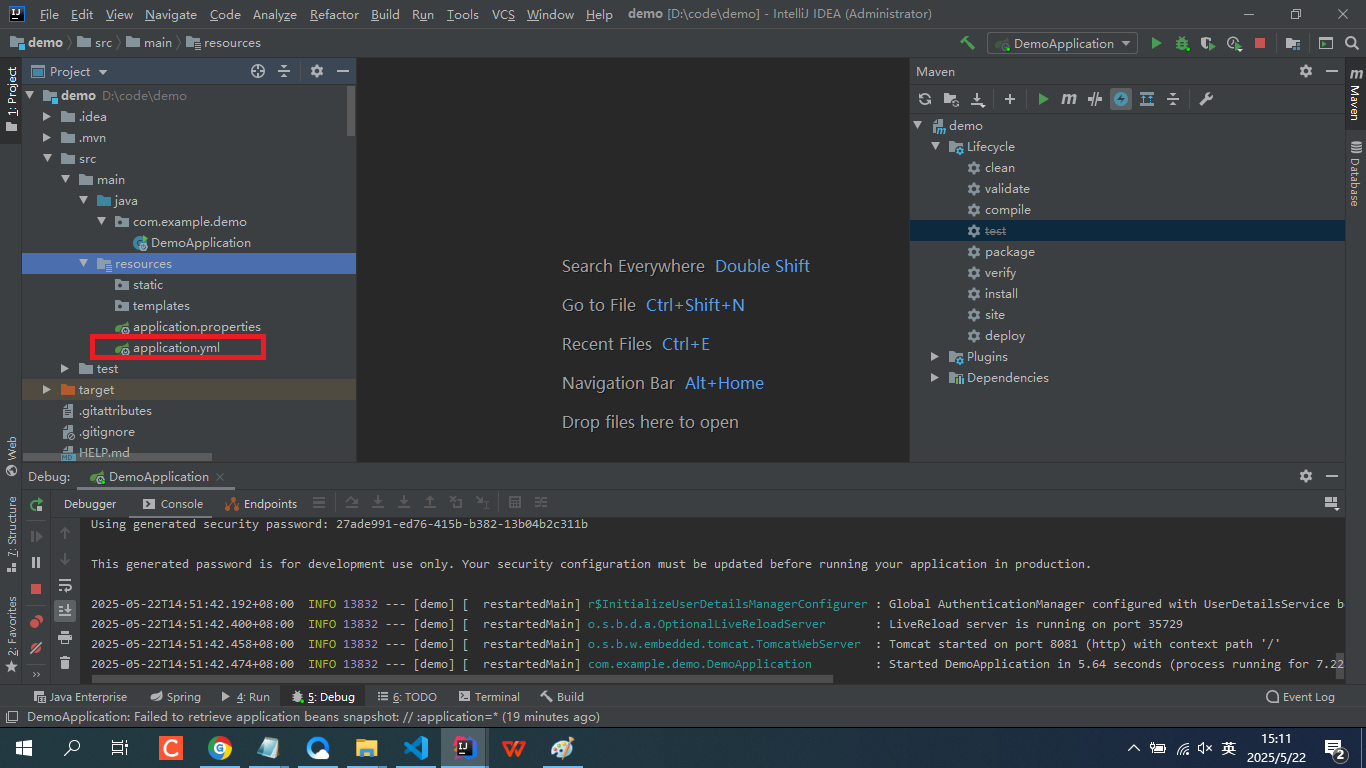Switch to Endpoints tab
This screenshot has width=1366, height=768.
click(x=262, y=504)
